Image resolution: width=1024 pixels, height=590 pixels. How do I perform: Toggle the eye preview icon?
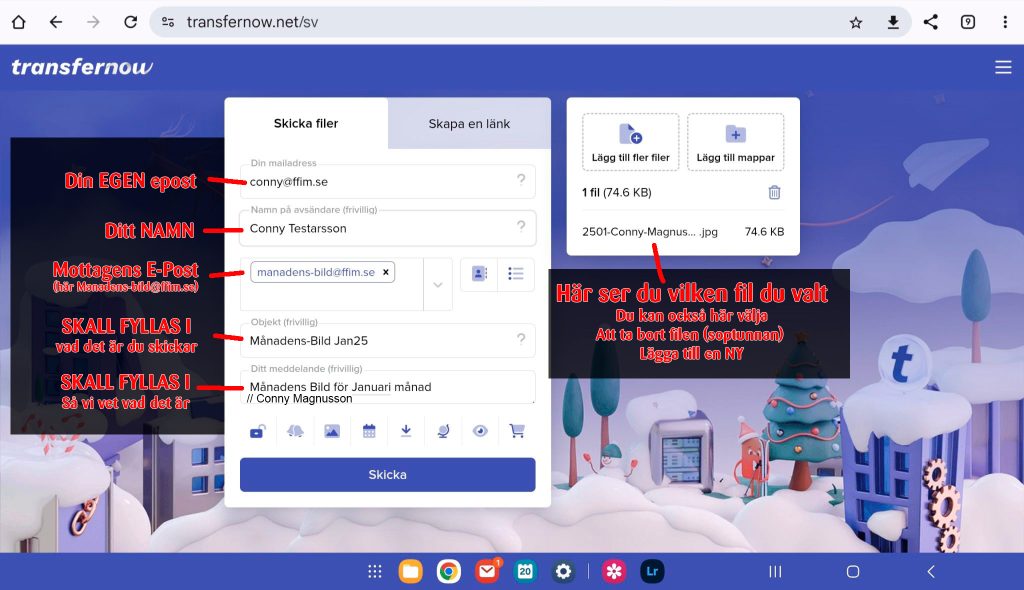pyautogui.click(x=481, y=432)
